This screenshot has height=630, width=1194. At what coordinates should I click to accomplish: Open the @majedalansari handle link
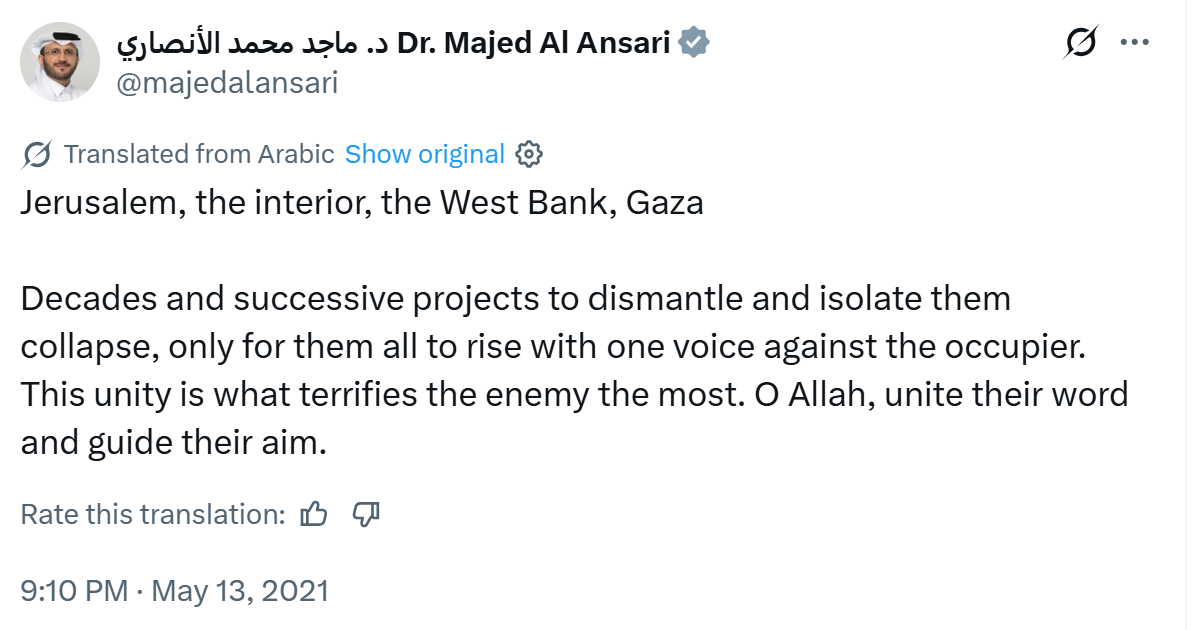(227, 83)
